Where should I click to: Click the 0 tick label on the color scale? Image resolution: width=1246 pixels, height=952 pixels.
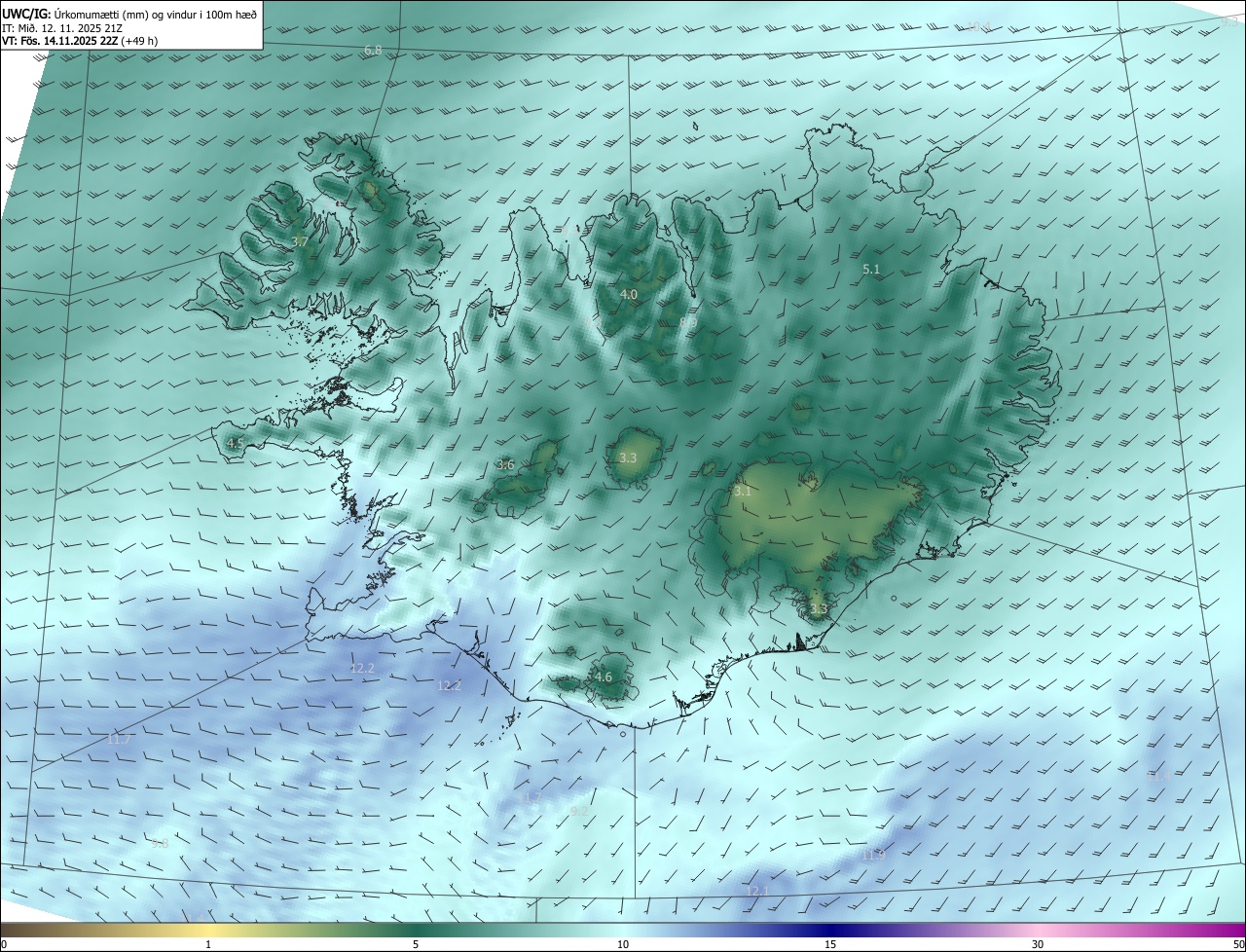[x=4, y=944]
